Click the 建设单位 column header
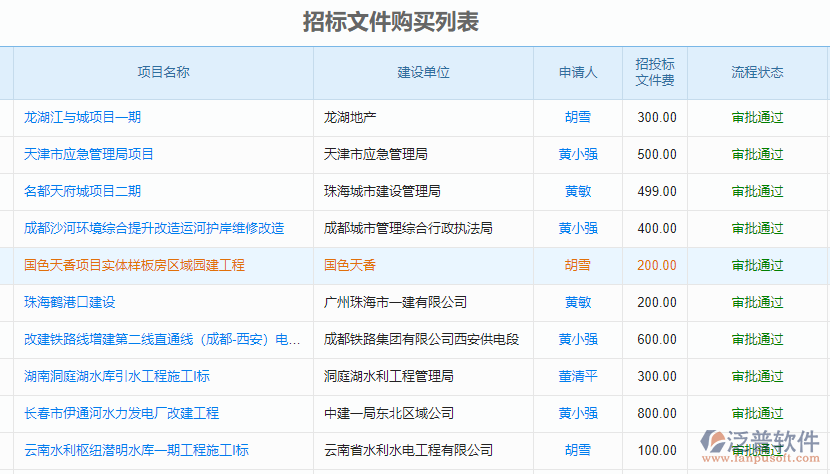 tap(423, 72)
